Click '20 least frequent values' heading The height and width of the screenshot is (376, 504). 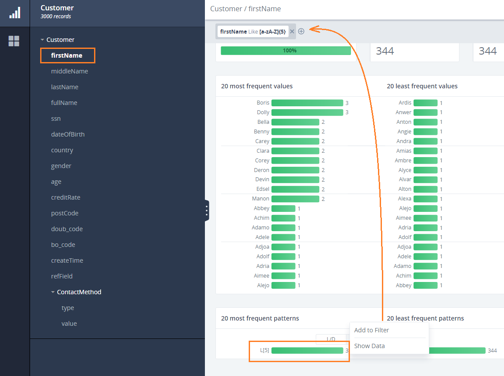pos(422,86)
